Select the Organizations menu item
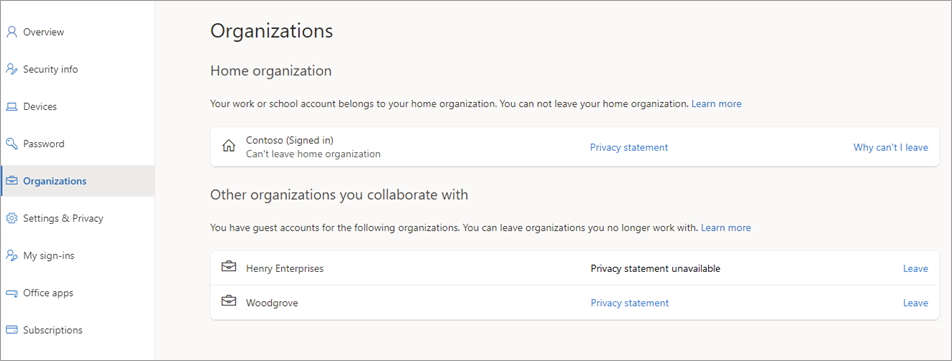This screenshot has height=361, width=952. tap(78, 181)
